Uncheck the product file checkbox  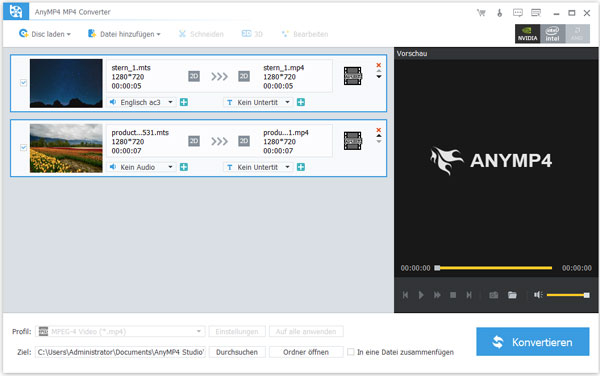click(x=23, y=148)
